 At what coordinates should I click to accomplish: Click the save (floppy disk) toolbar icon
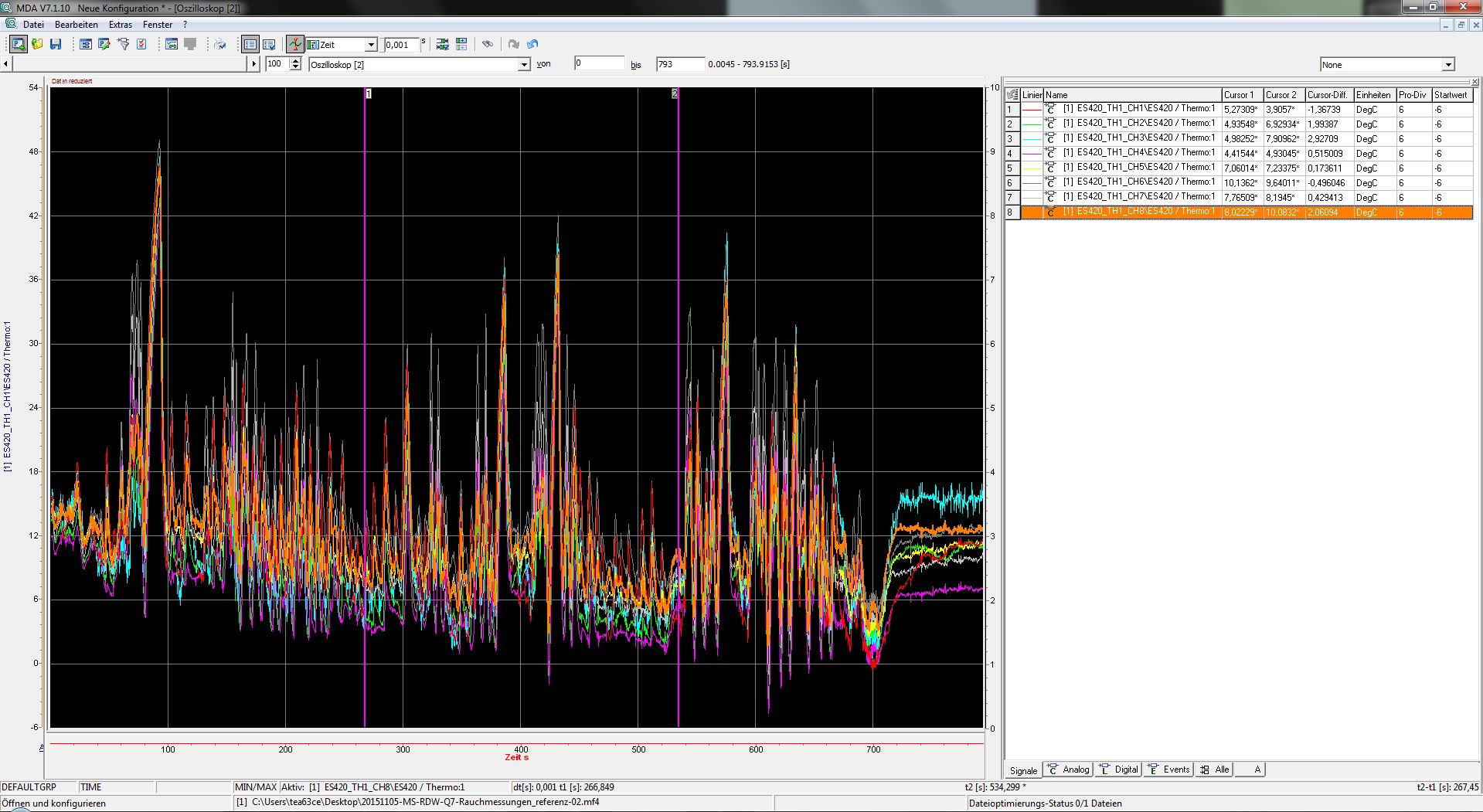pos(56,45)
